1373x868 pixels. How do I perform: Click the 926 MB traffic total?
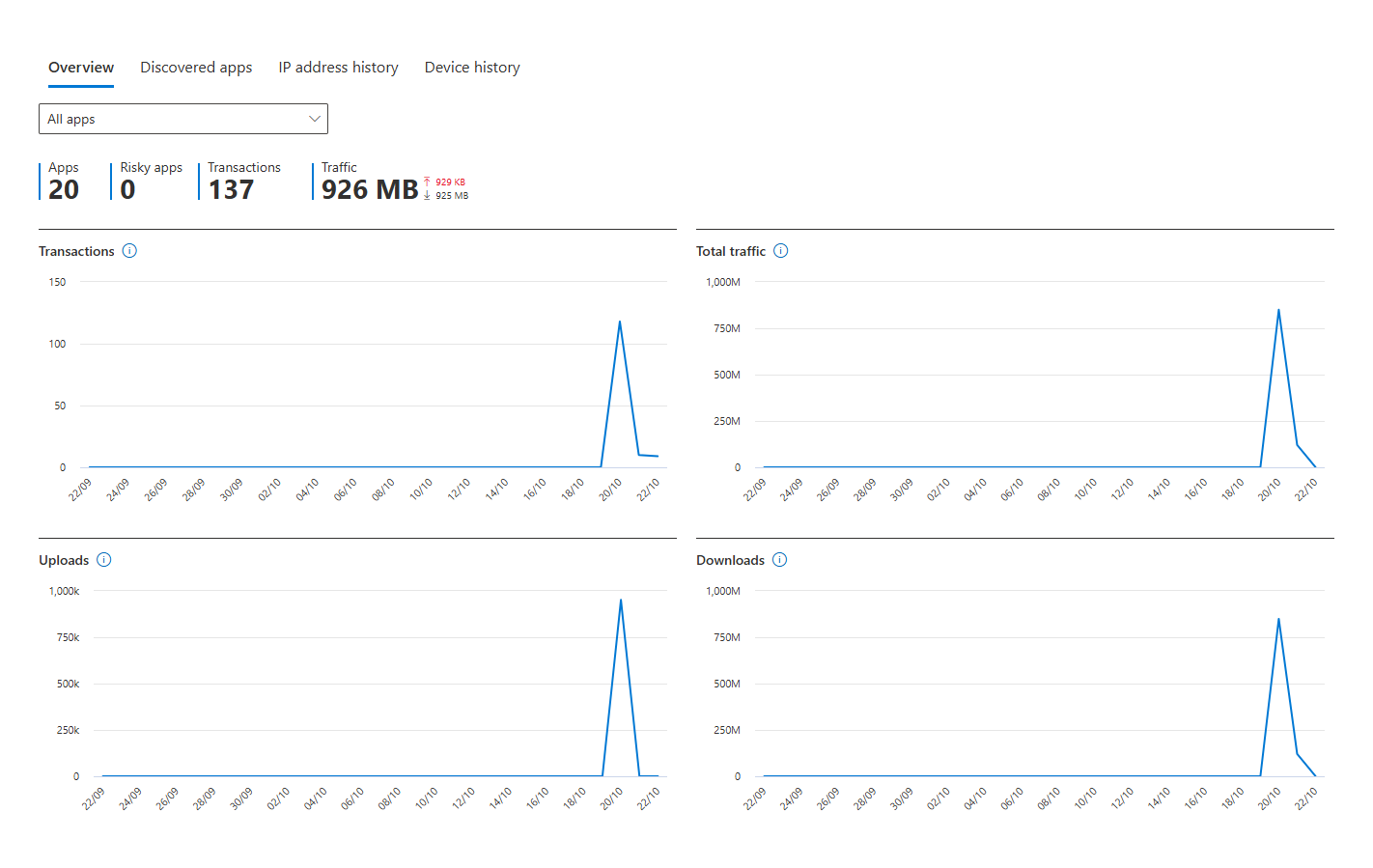pos(370,190)
